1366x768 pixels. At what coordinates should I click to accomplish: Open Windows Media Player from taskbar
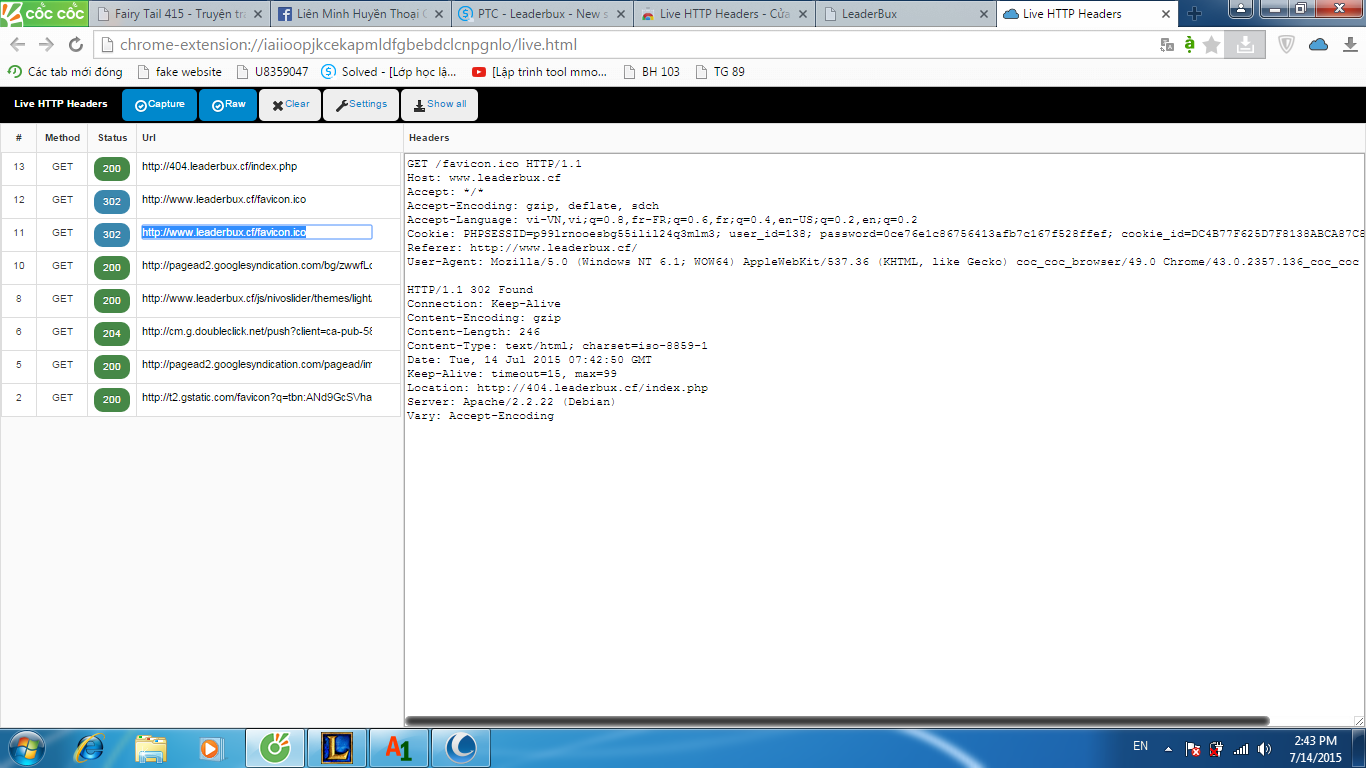(x=210, y=748)
